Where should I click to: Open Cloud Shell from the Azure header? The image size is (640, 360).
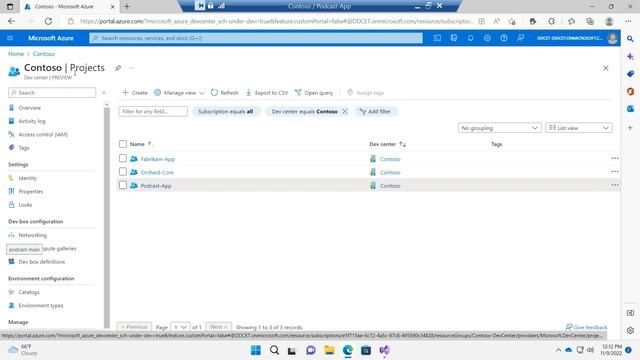coord(437,38)
